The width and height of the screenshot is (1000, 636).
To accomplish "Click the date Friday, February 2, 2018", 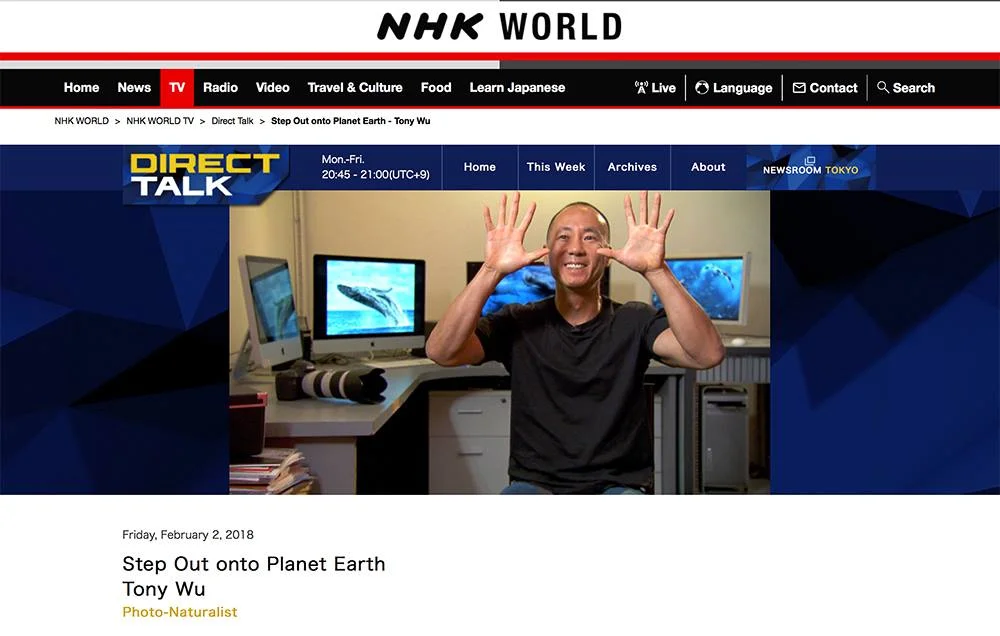I will point(188,535).
